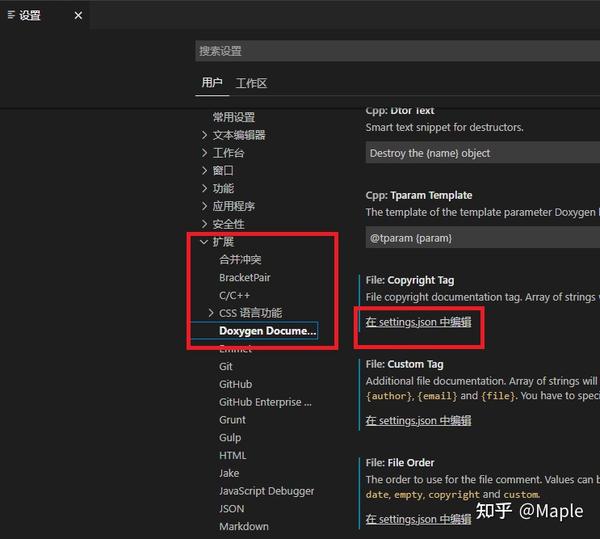This screenshot has width=600, height=539.
Task: Select 工作台 in settings tree
Action: click(228, 153)
